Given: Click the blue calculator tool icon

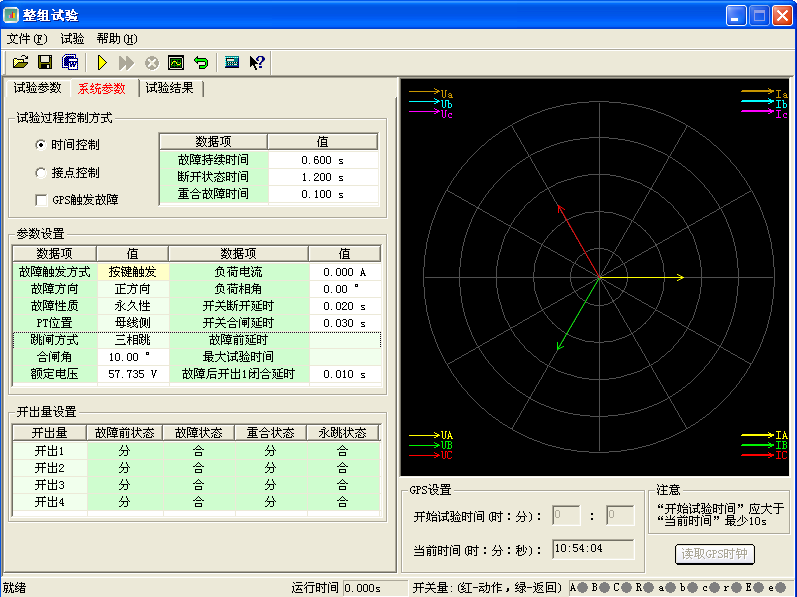Looking at the screenshot, I should pyautogui.click(x=232, y=62).
